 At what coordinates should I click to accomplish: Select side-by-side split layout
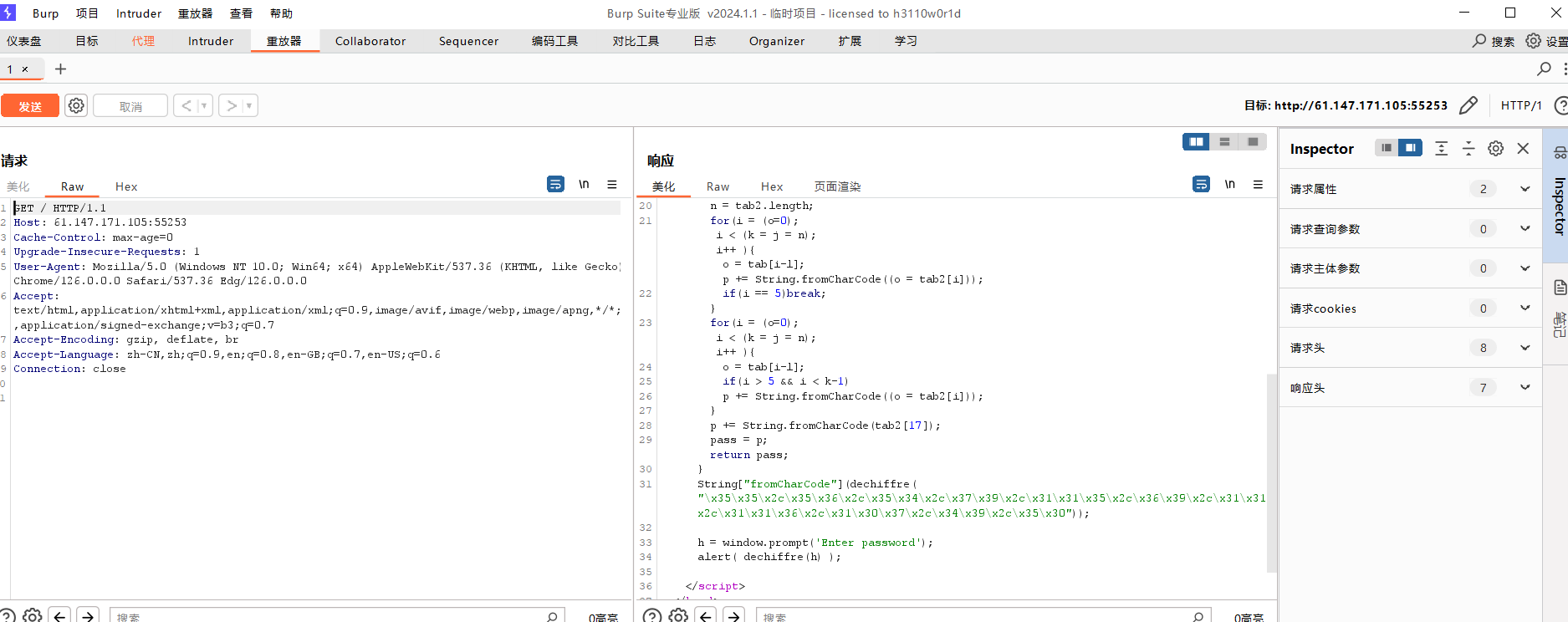pos(1196,142)
